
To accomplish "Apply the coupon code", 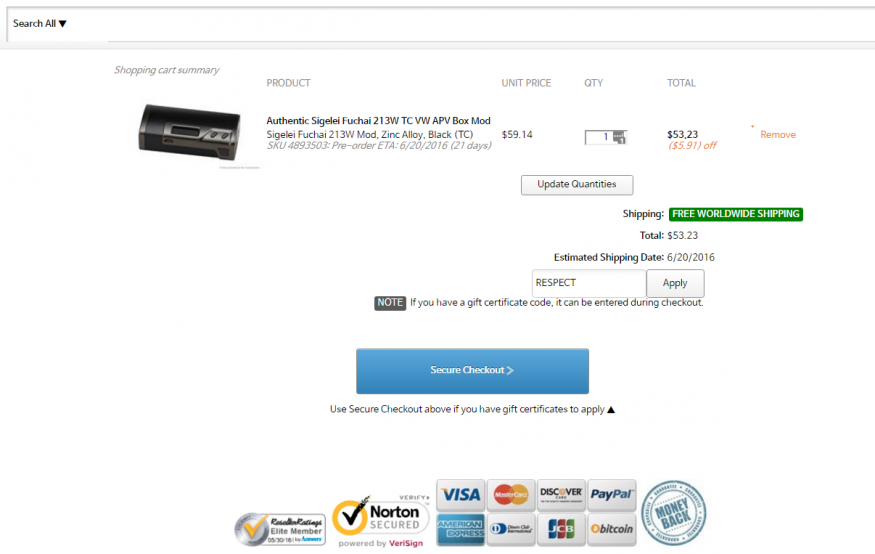I will point(675,283).
